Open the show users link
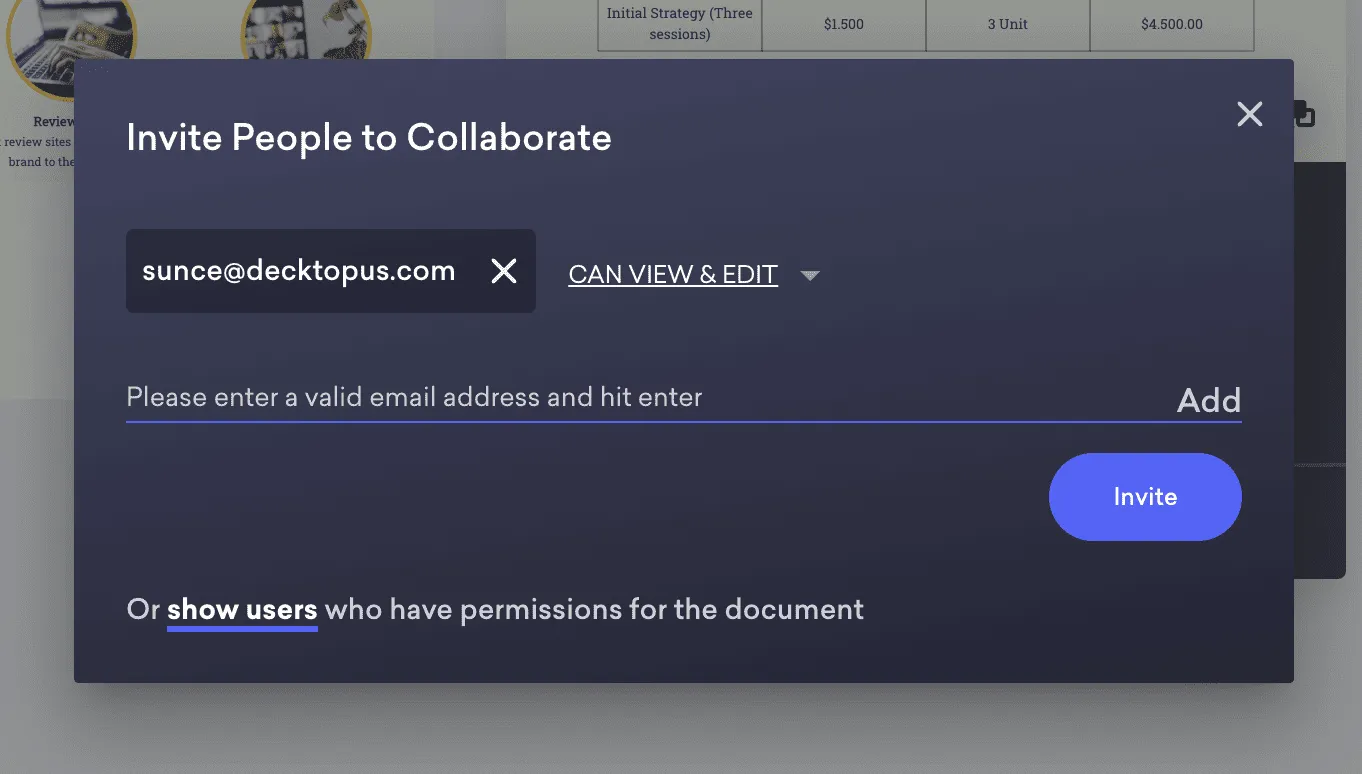1362x774 pixels. [242, 609]
